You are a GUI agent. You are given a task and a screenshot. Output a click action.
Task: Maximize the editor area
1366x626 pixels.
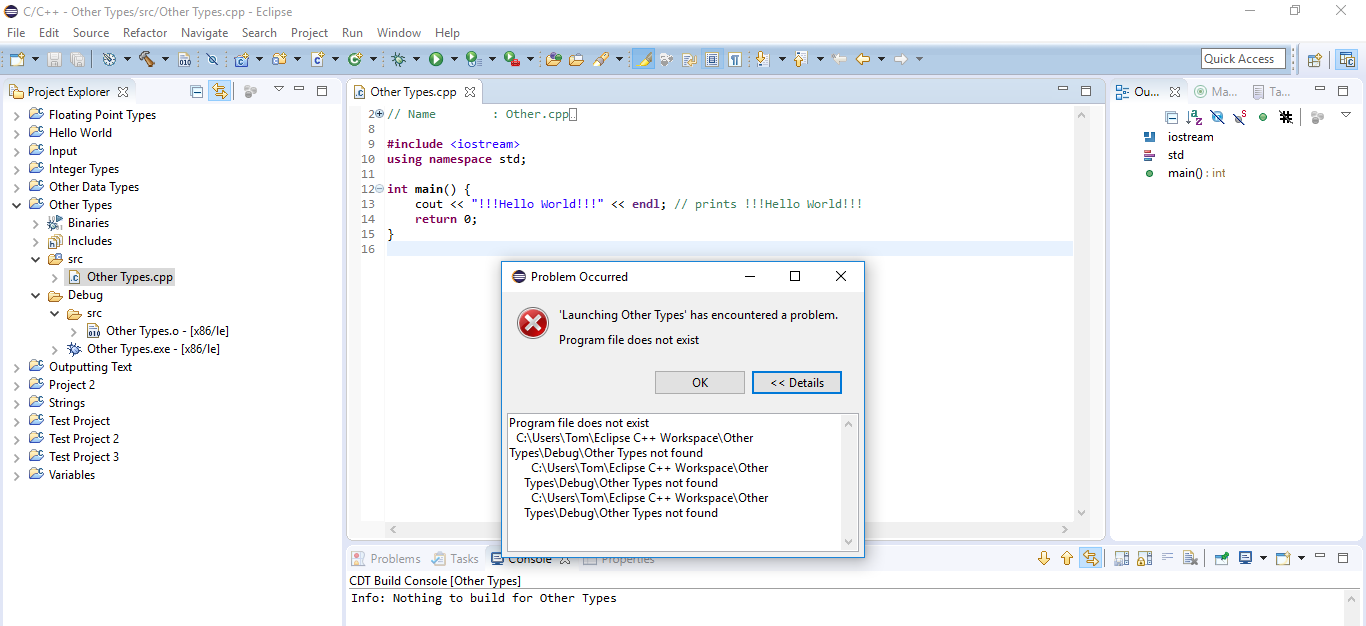click(1086, 90)
